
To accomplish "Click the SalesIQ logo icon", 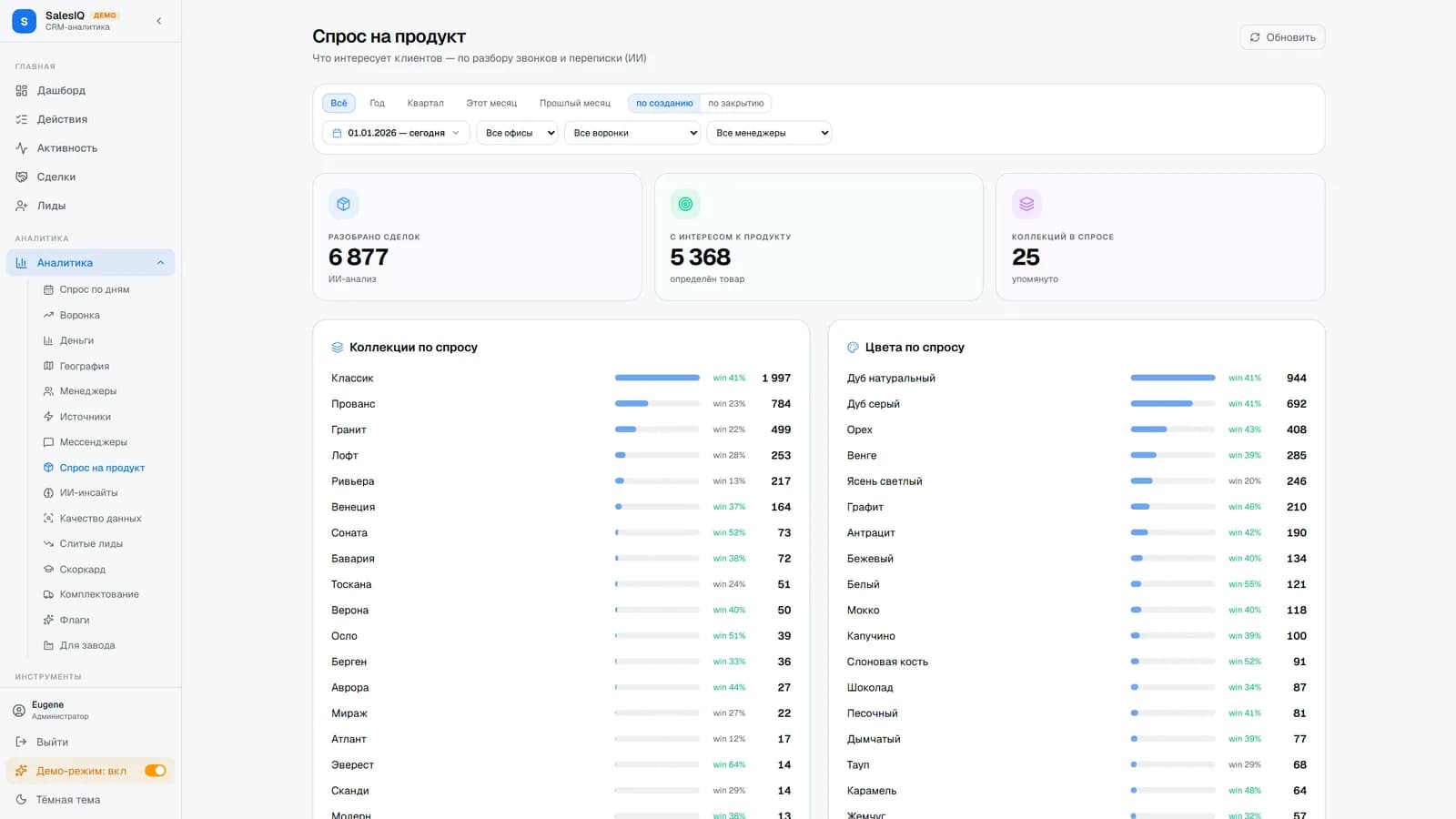I will click(x=24, y=21).
